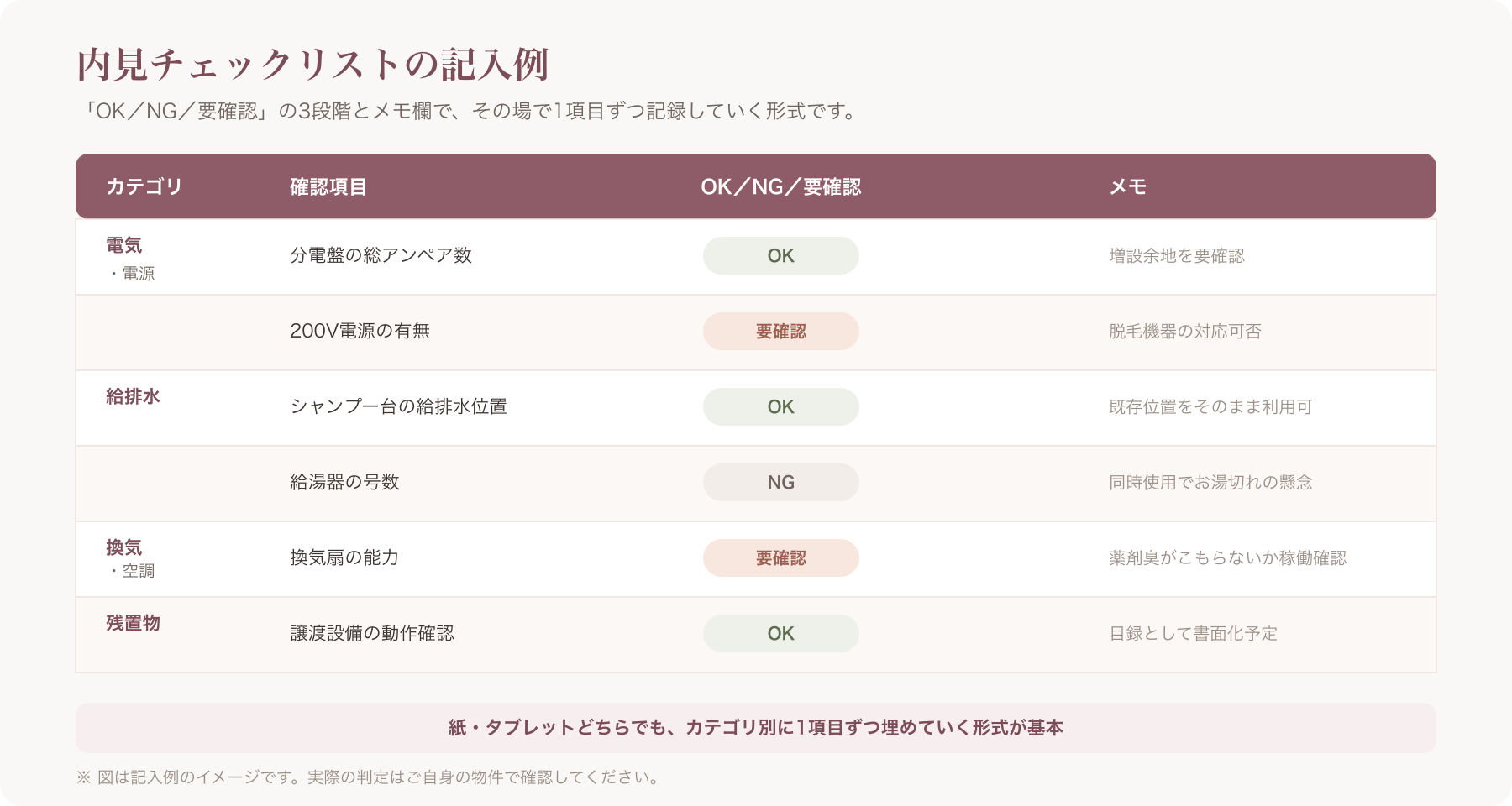
Task: Click the memo 同時使用でお湯切れの懸念
Action: pos(1210,482)
